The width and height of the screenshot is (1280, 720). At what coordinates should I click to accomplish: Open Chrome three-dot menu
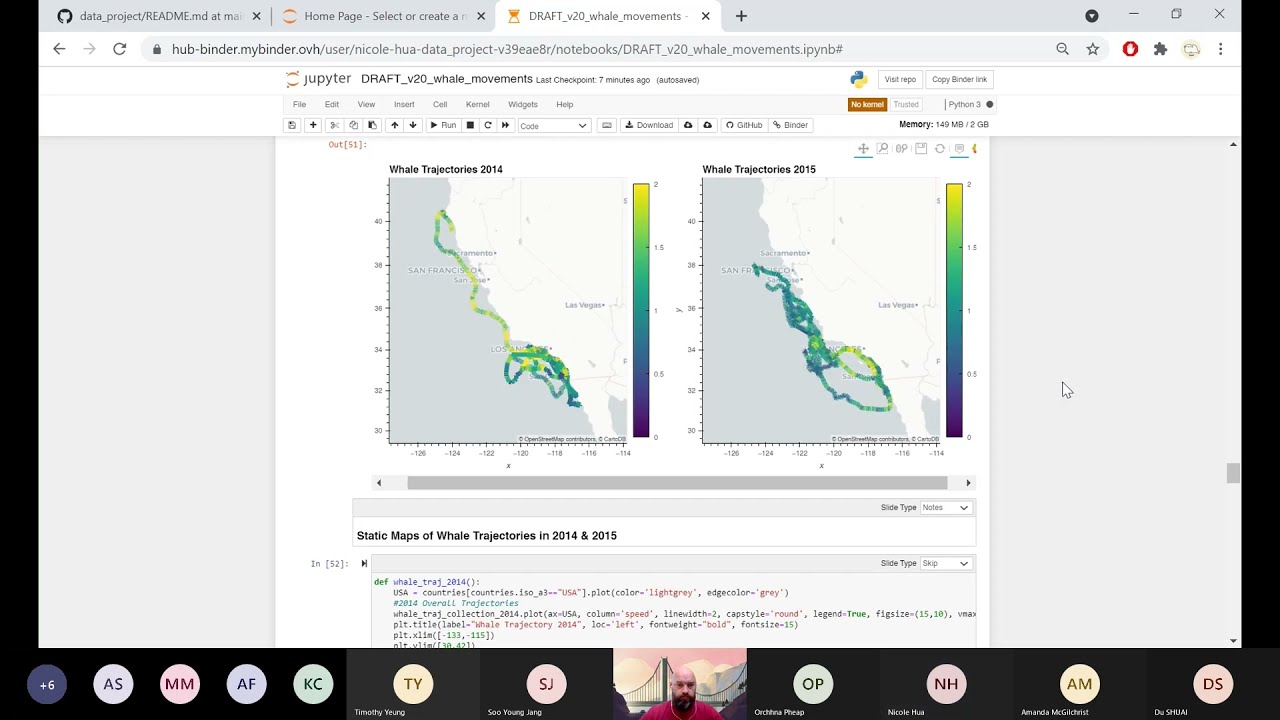coord(1220,48)
